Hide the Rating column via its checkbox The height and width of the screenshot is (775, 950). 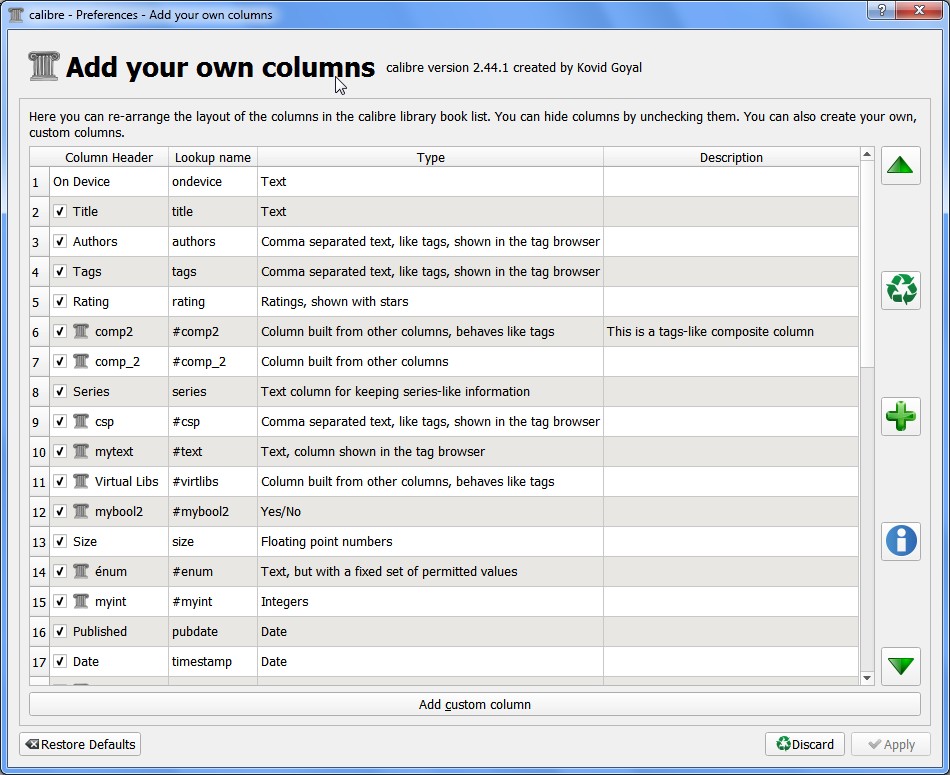[x=60, y=302]
